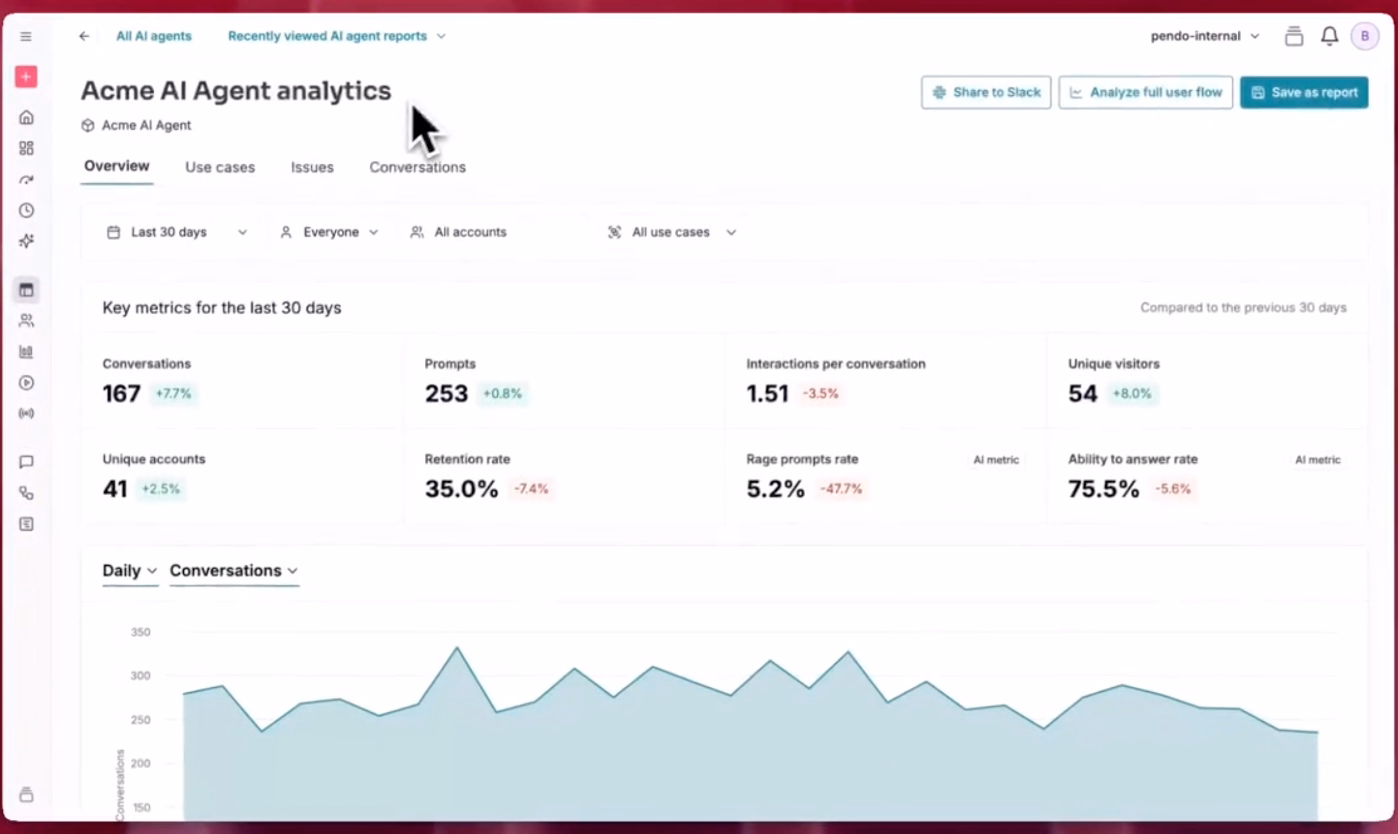The width and height of the screenshot is (1398, 834).
Task: Open the hamburger menu in sidebar
Action: tap(26, 36)
